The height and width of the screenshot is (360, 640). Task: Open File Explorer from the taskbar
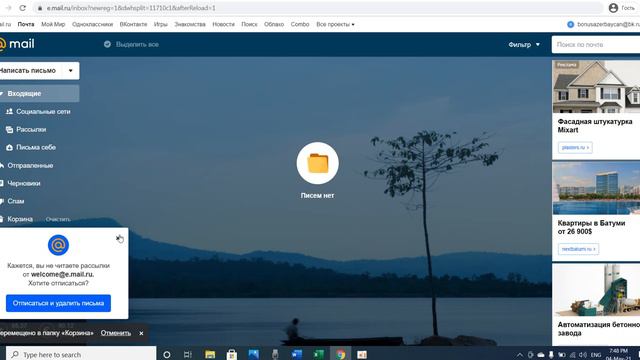coord(210,354)
